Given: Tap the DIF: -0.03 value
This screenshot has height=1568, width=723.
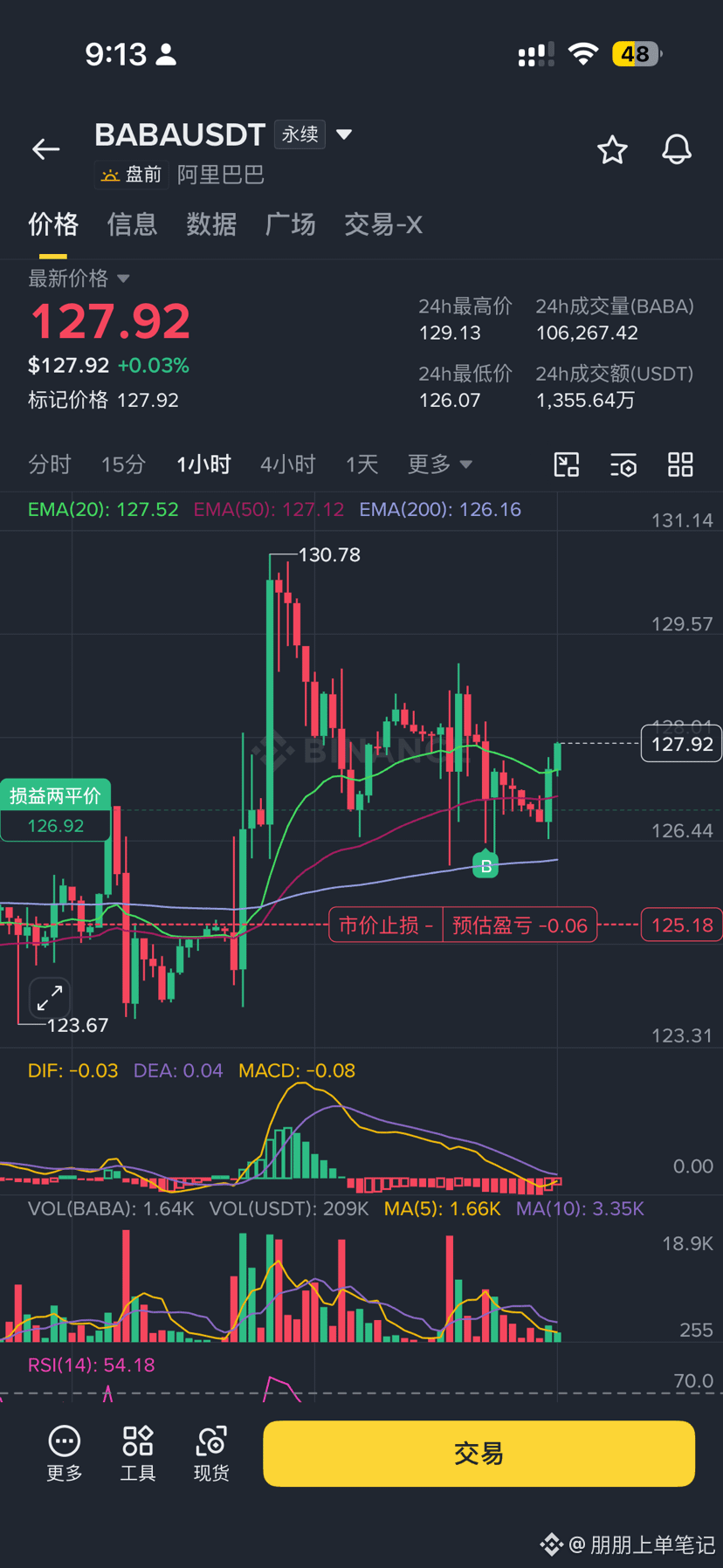Looking at the screenshot, I should coord(72,1070).
